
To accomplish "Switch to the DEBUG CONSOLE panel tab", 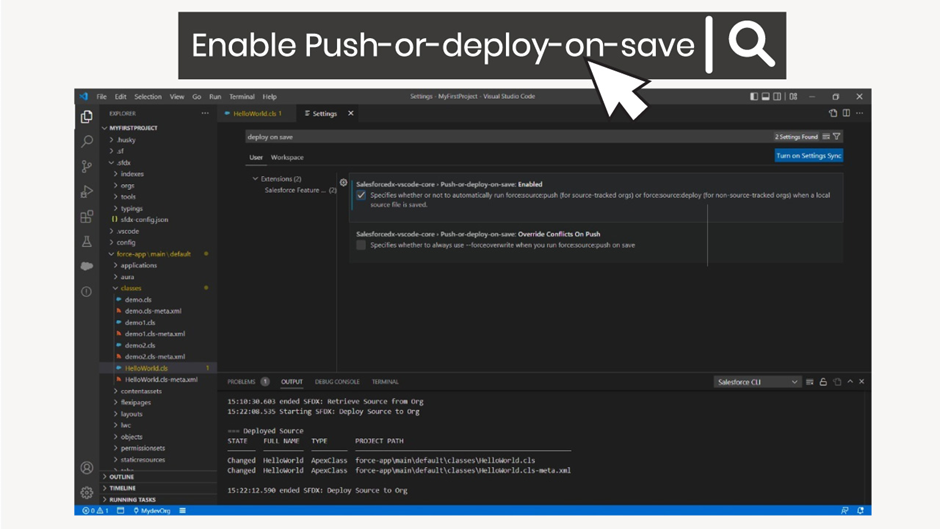I will (x=337, y=381).
